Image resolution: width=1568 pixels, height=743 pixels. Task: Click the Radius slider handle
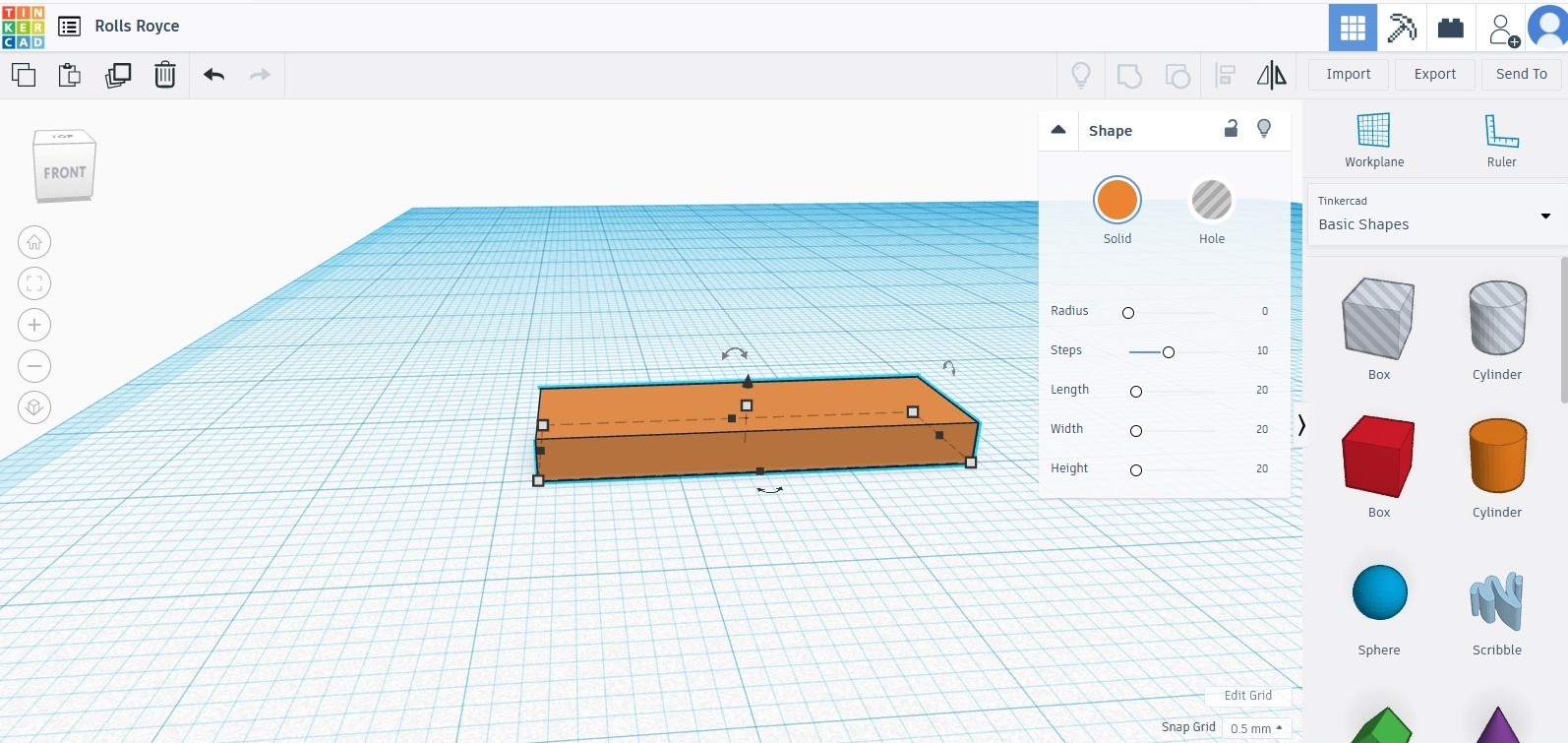1128,313
